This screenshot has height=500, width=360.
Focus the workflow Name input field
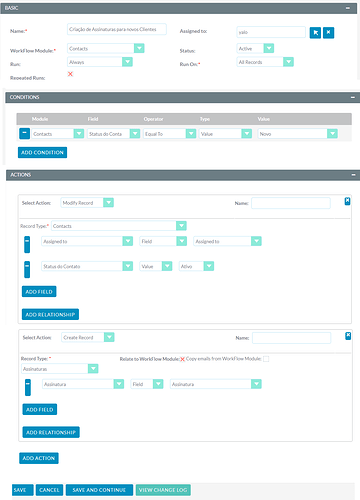coord(117,29)
